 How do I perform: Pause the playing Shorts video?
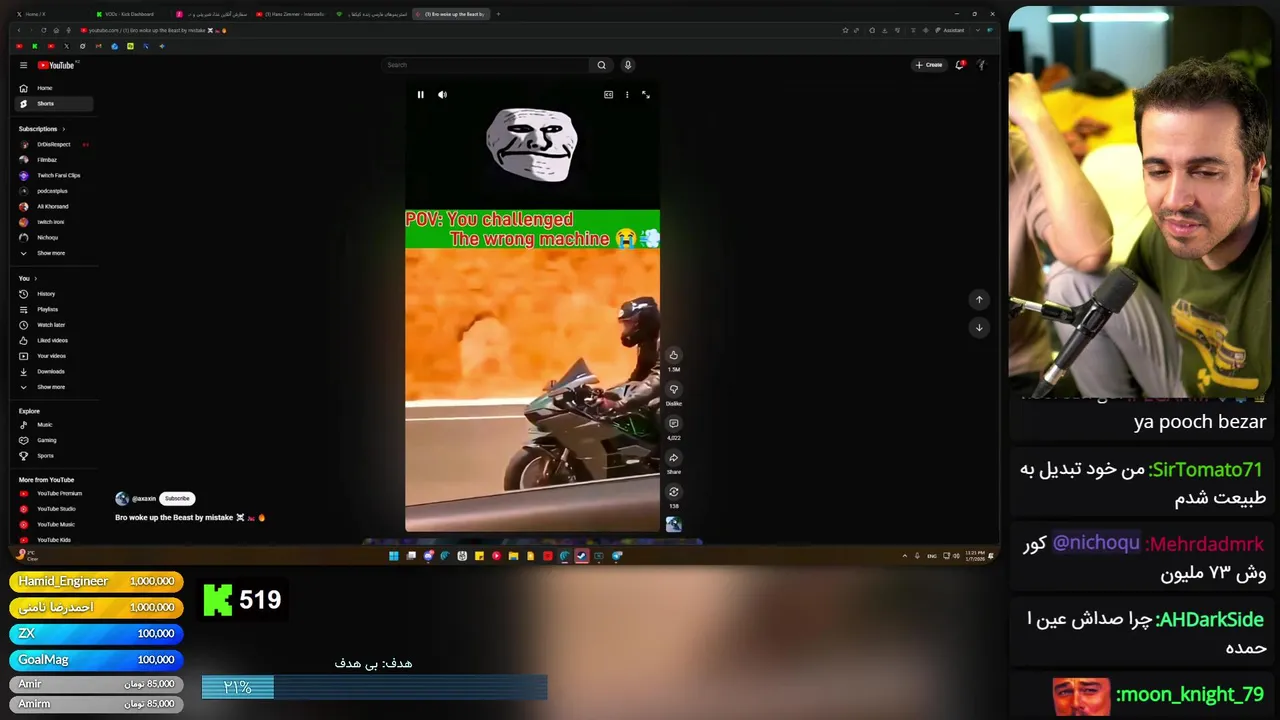[x=420, y=95]
